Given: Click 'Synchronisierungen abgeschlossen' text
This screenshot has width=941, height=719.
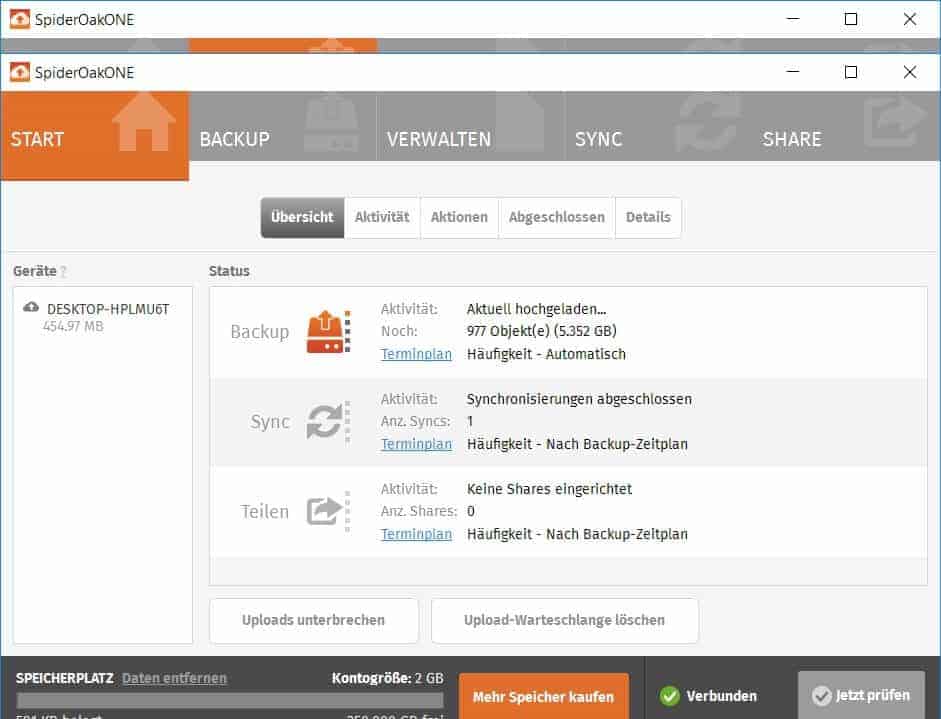Looking at the screenshot, I should [x=579, y=399].
